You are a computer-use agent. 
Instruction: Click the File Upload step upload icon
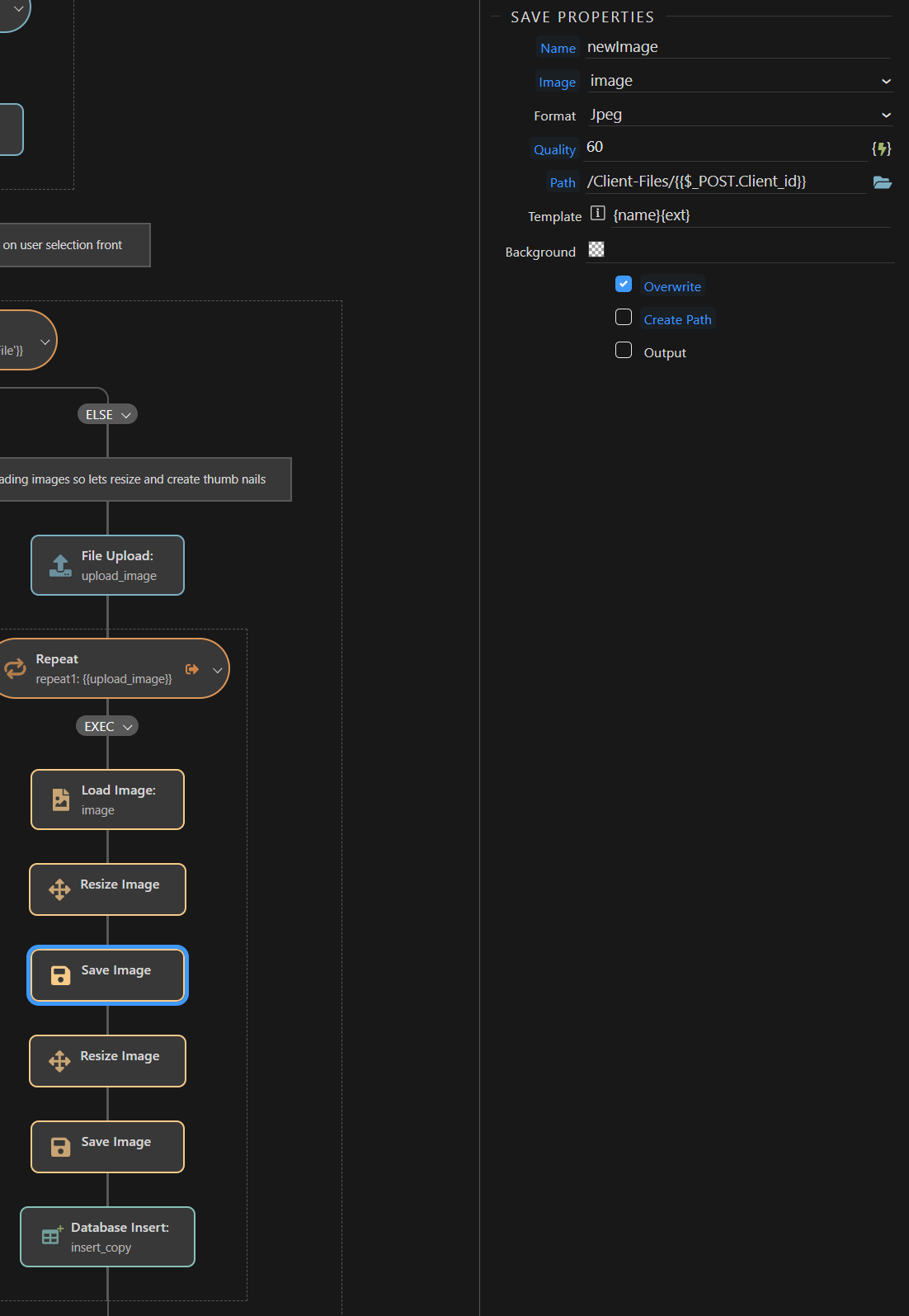click(x=60, y=565)
